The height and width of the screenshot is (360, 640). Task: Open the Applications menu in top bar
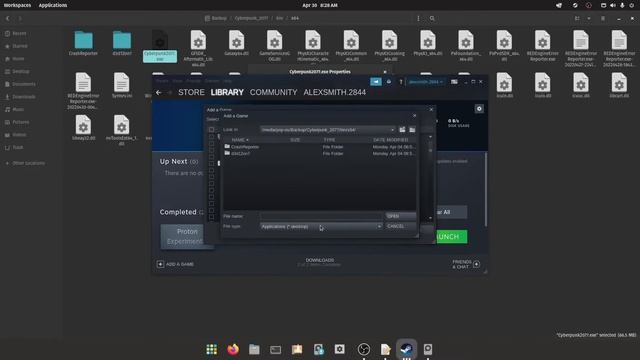[x=53, y=5]
